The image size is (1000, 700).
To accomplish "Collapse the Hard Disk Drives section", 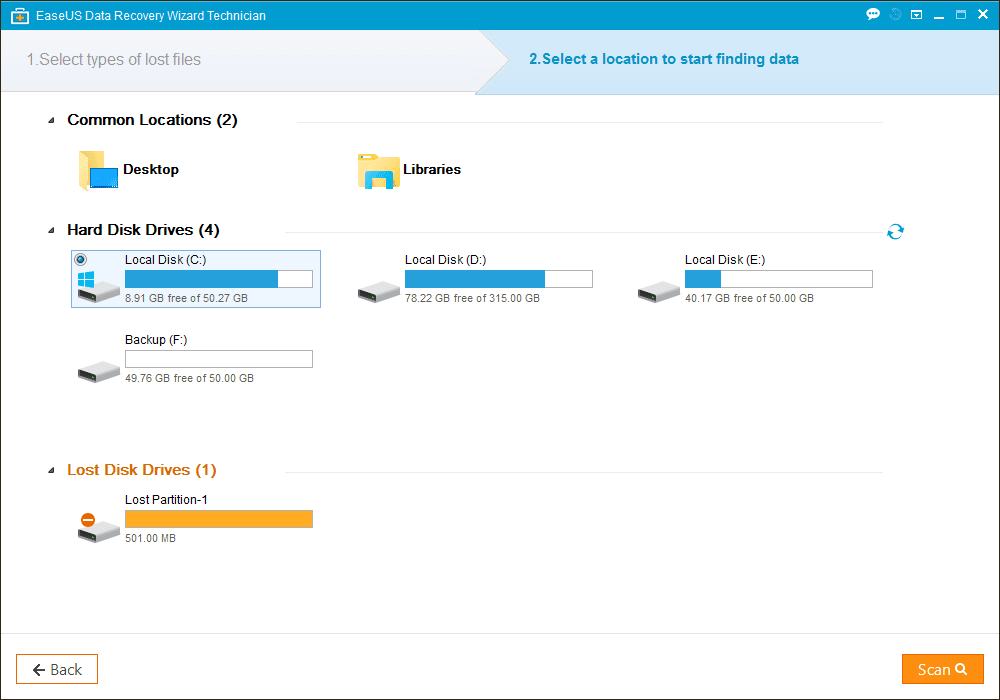I will 50,229.
